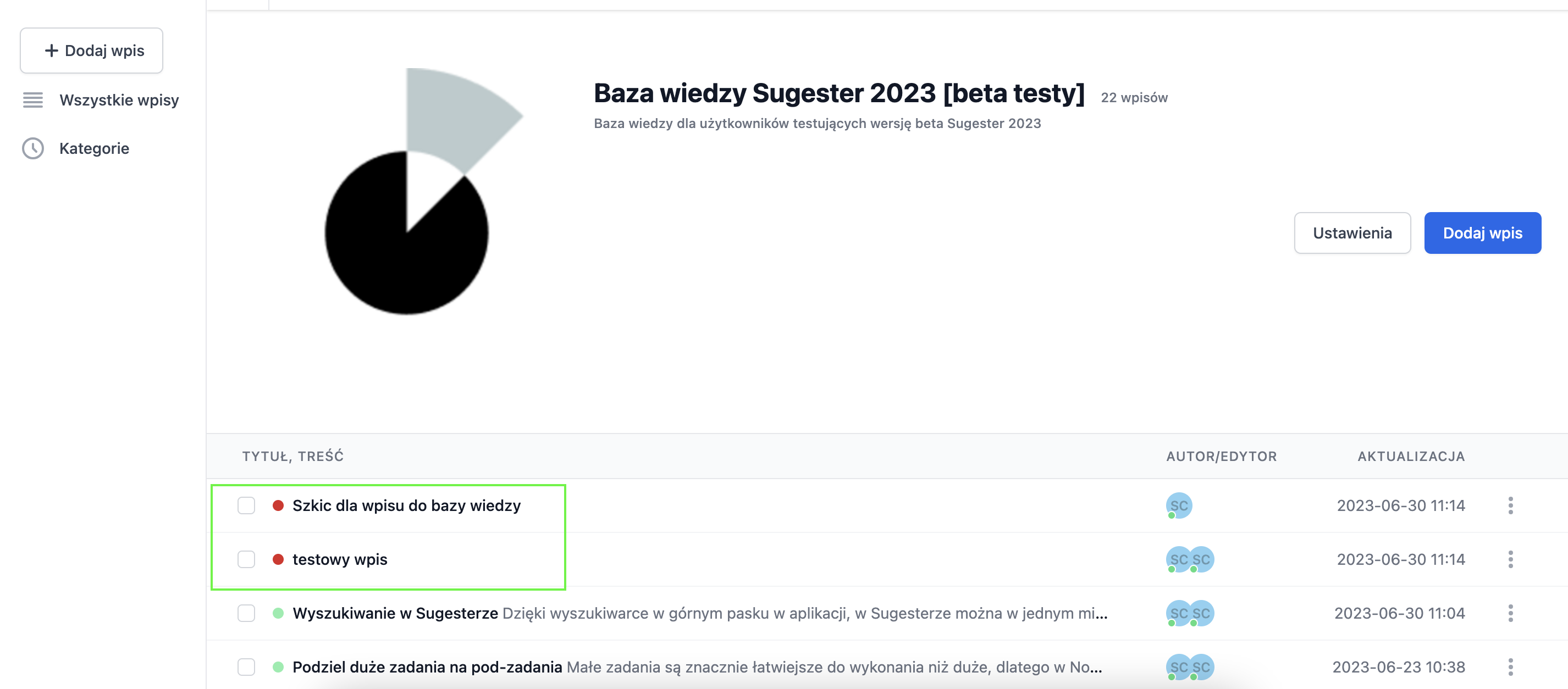Tick the checkbox for Szkic dla wpisu do bazy wiedzy

click(x=246, y=505)
